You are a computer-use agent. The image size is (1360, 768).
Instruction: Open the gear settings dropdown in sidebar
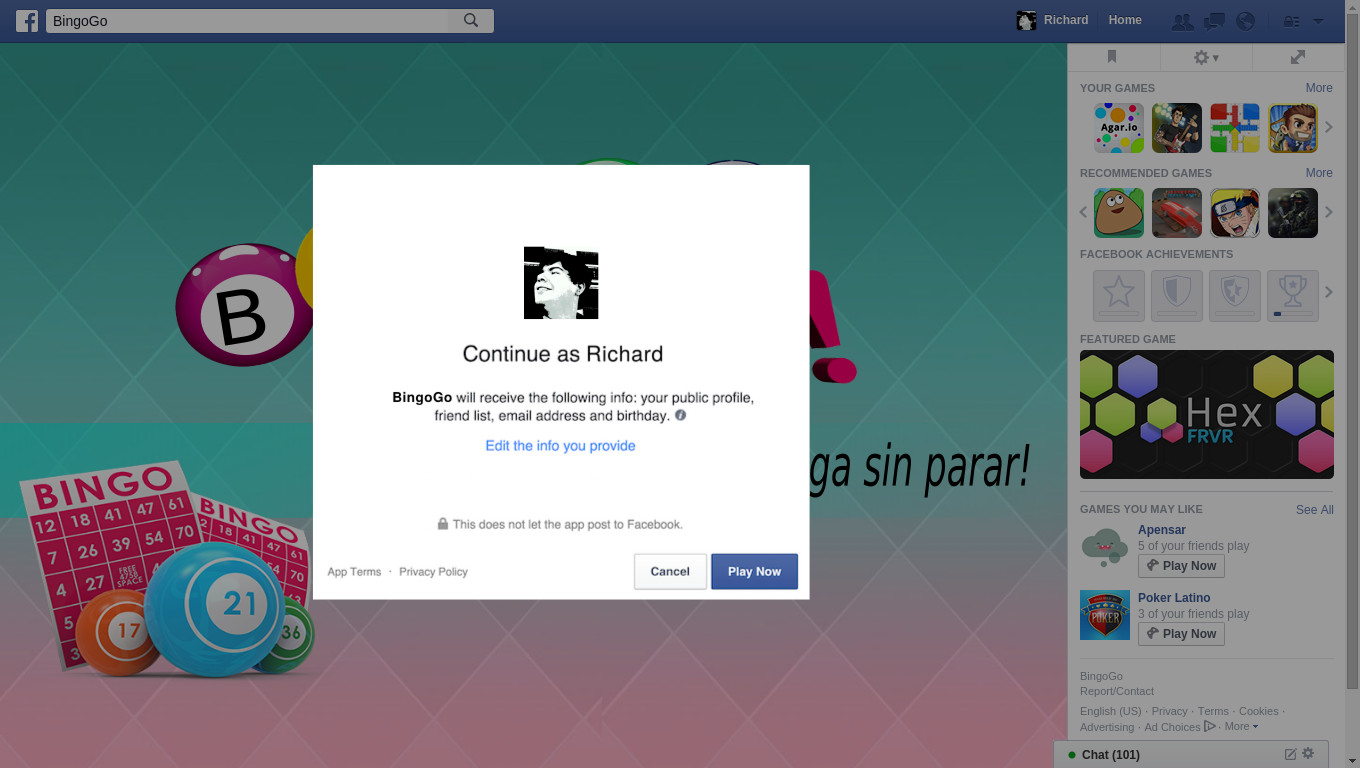tap(1206, 58)
